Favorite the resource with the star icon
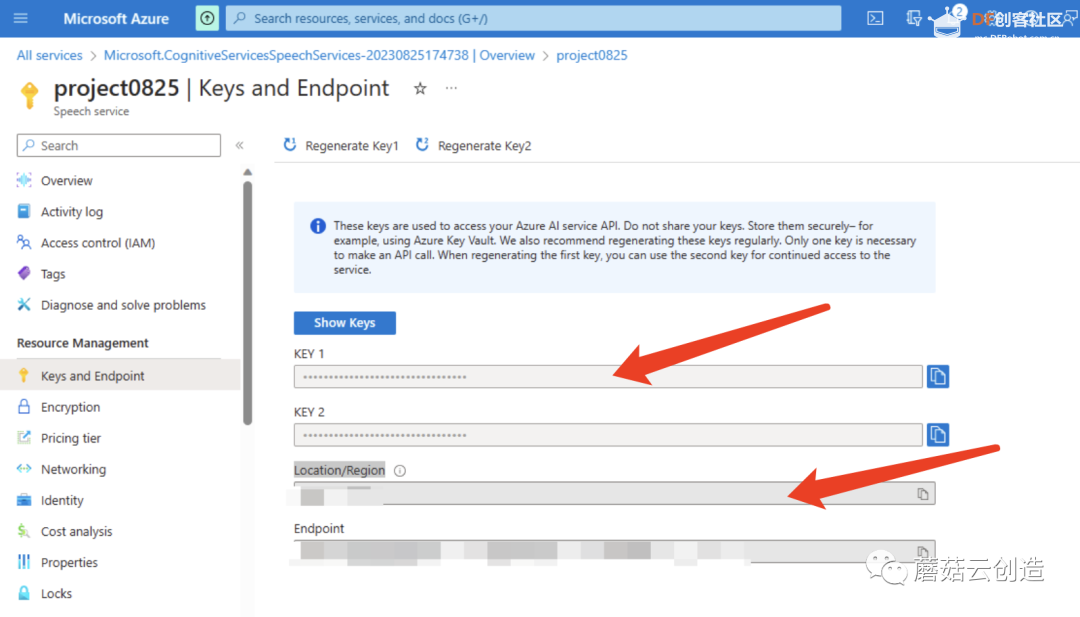This screenshot has height=617, width=1080. (420, 88)
